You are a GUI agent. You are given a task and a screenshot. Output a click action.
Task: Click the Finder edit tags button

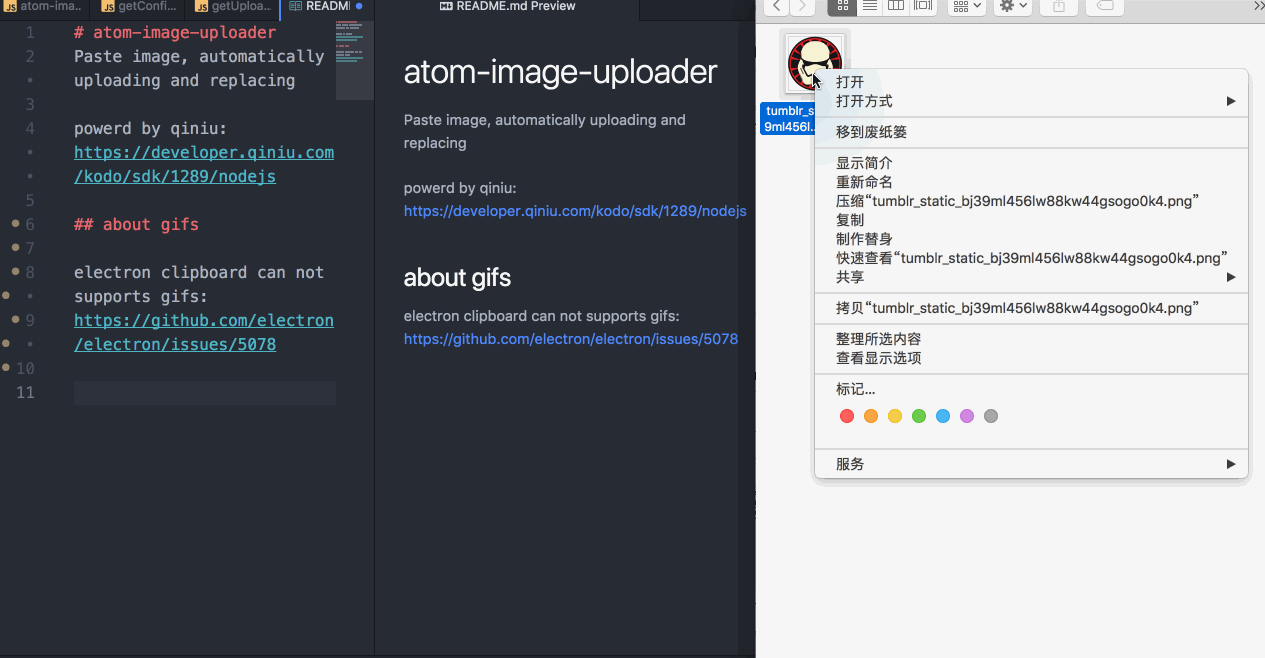[x=1105, y=7]
